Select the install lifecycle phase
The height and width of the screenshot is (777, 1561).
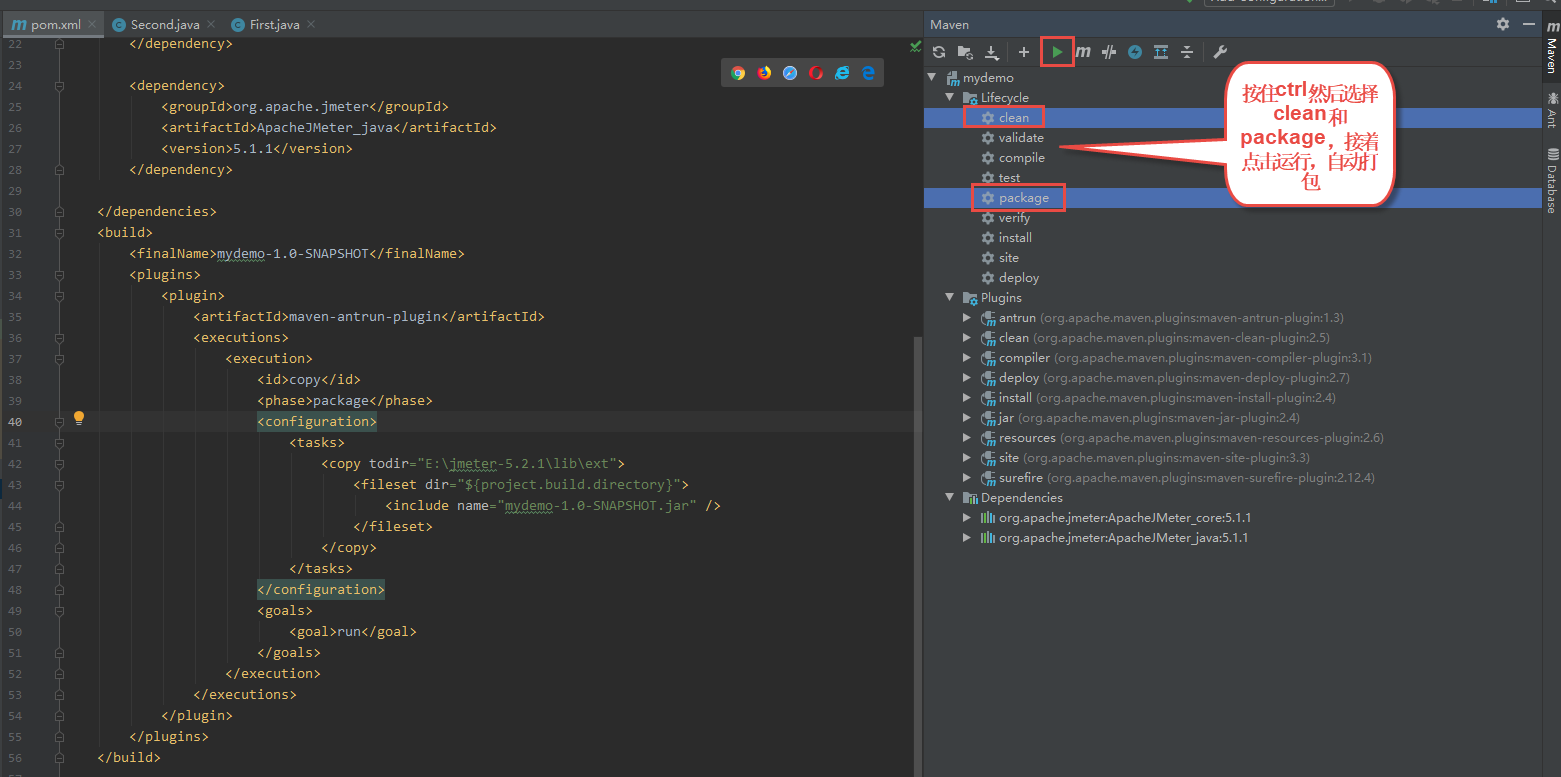click(1015, 238)
